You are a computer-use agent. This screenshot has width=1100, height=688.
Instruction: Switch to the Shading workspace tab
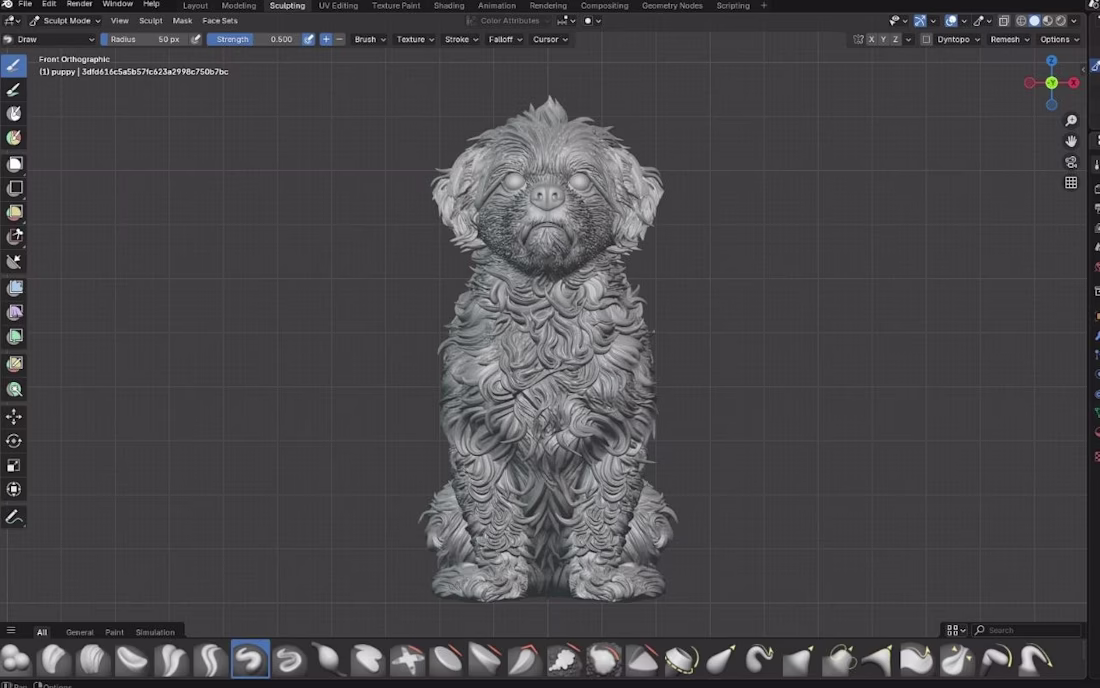(449, 6)
